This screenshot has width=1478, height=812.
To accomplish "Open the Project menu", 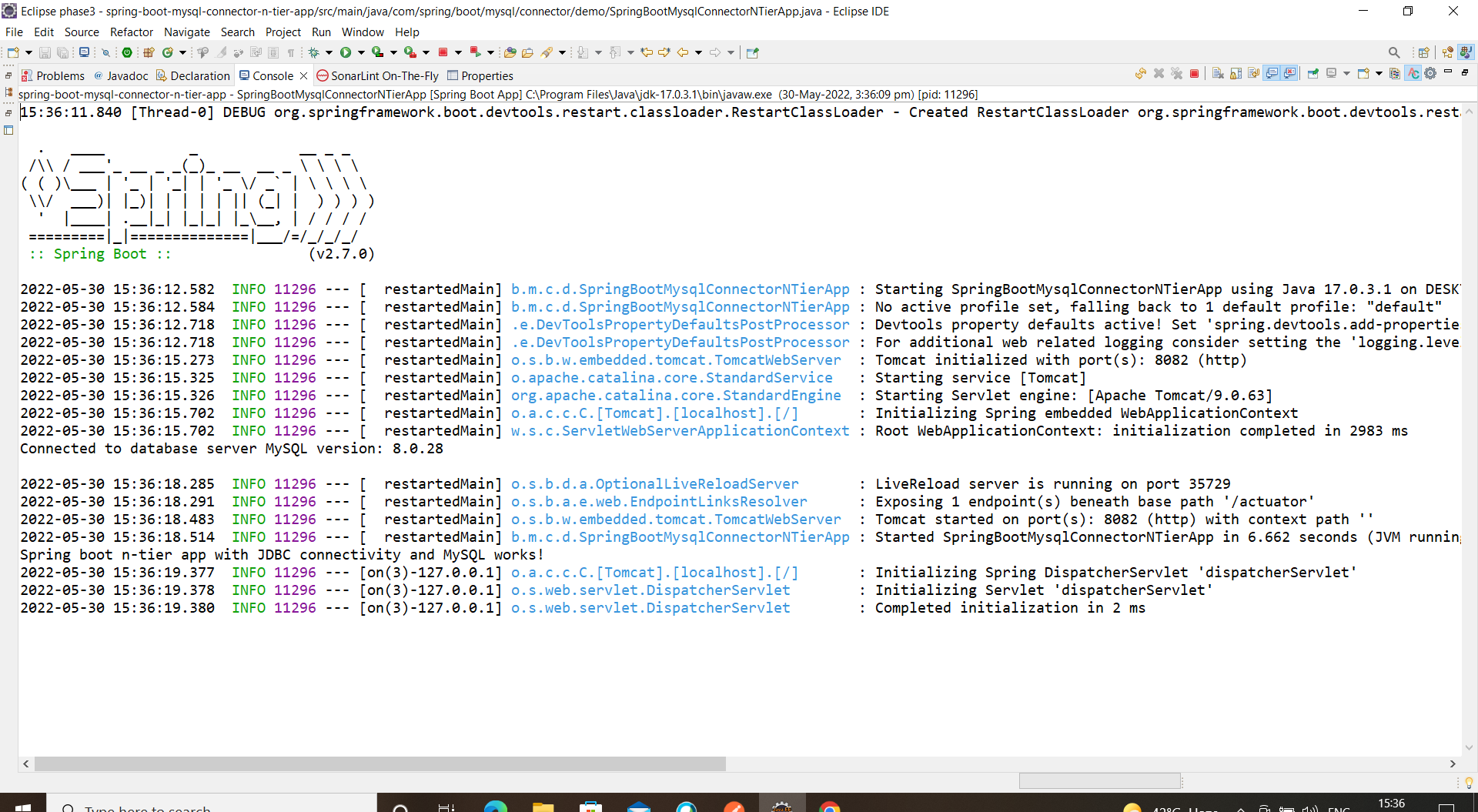I will coord(283,32).
